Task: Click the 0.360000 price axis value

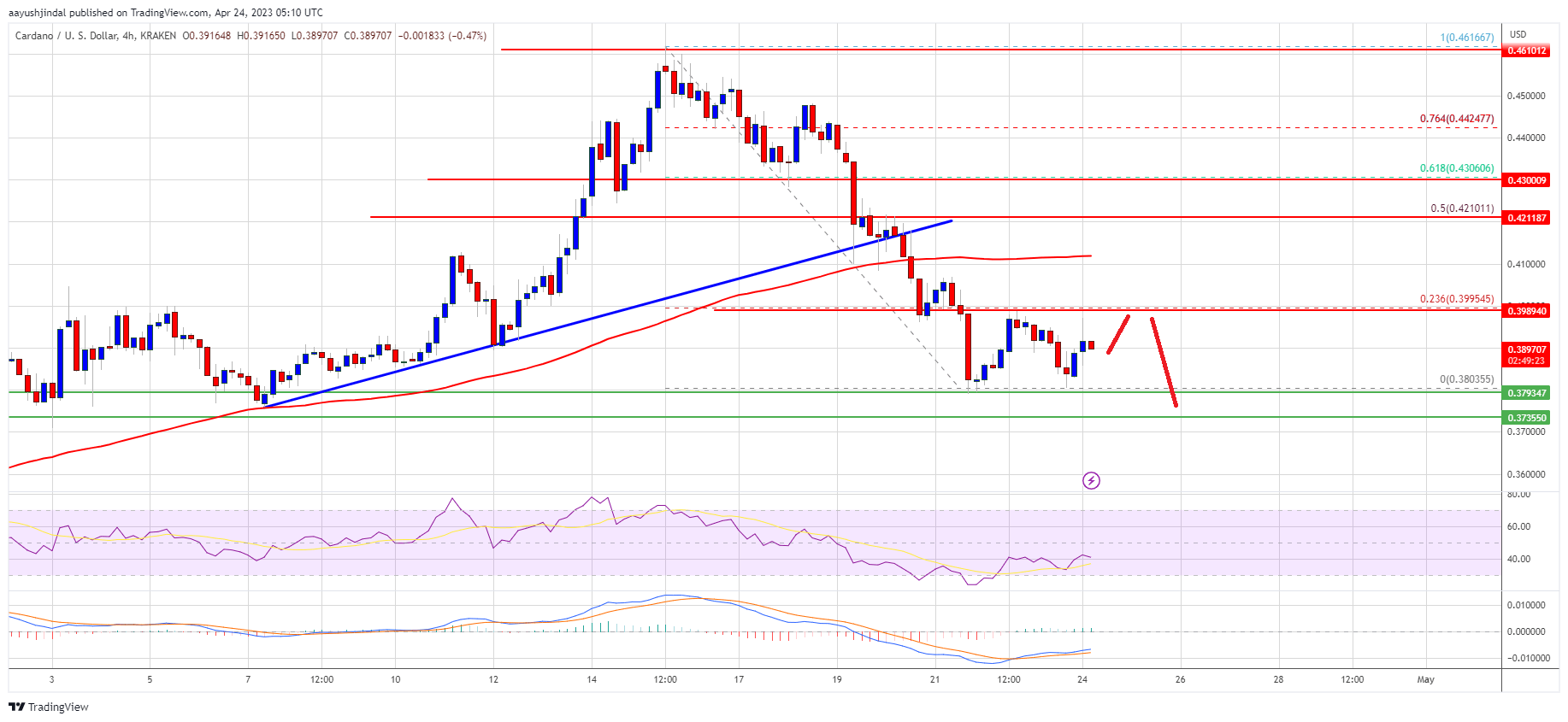Action: (x=1526, y=474)
